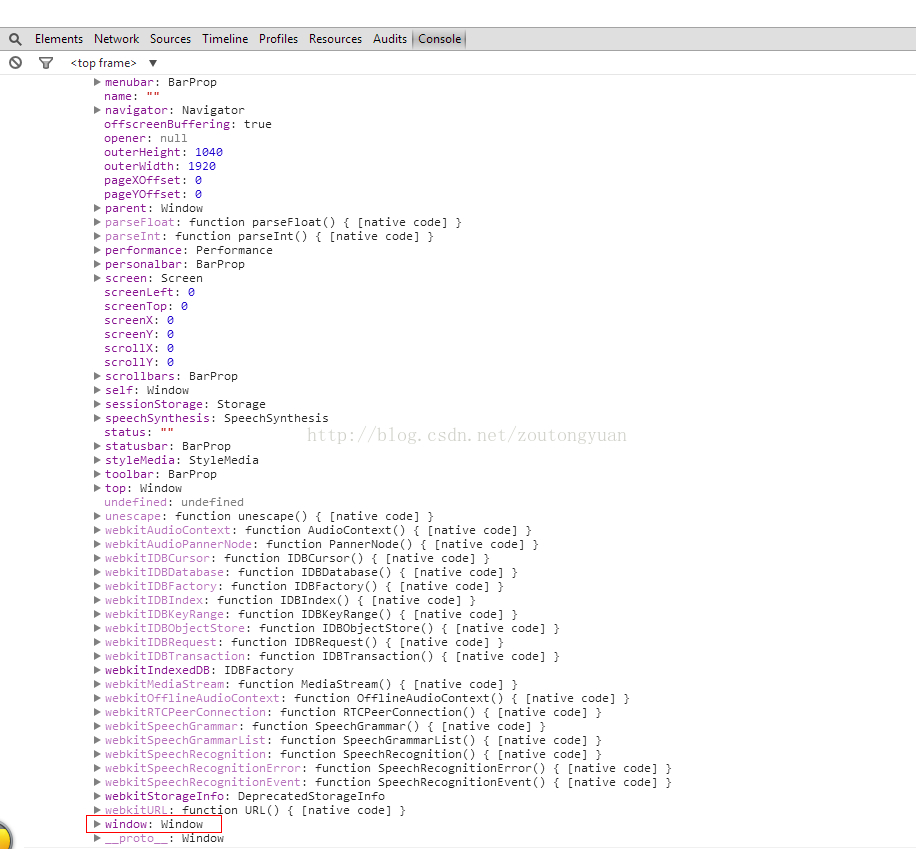Image resolution: width=916 pixels, height=849 pixels.
Task: Expand the performance Performance object
Action: 97,250
